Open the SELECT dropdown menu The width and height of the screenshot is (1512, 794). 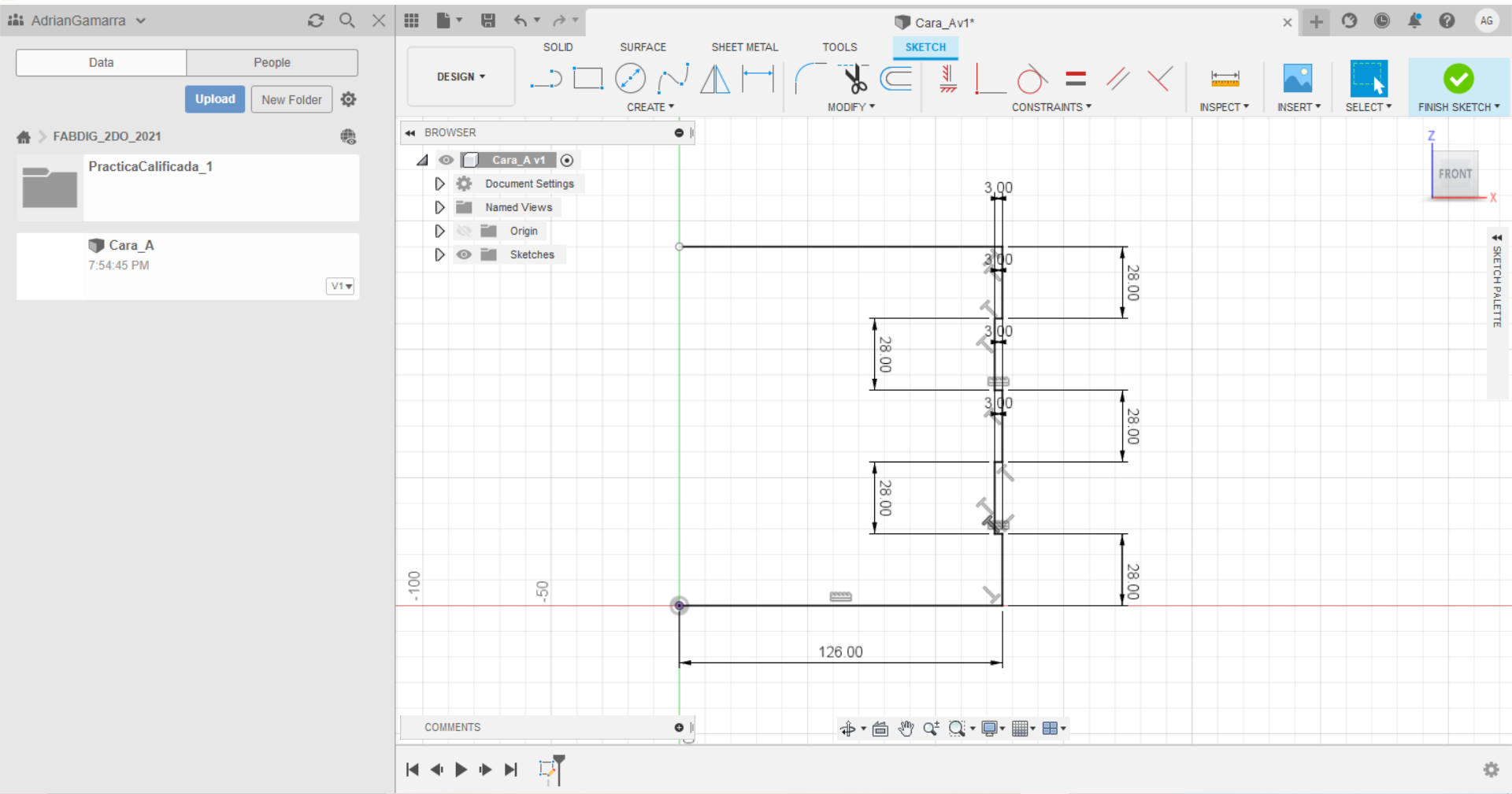click(1368, 107)
